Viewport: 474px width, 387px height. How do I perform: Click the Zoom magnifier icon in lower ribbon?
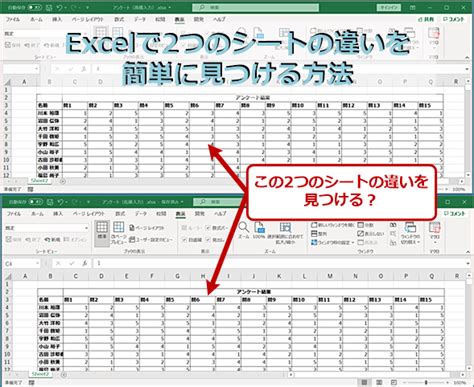pyautogui.click(x=244, y=230)
